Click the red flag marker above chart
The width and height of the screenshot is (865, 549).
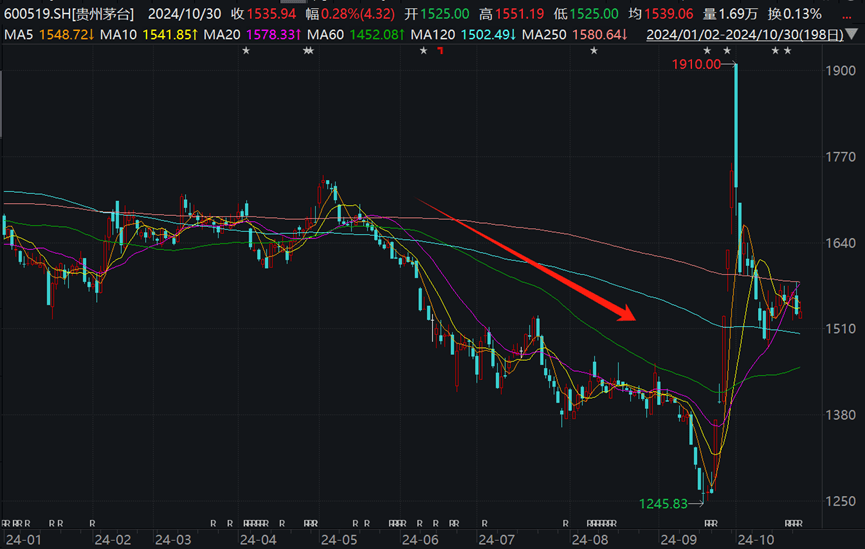(438, 52)
